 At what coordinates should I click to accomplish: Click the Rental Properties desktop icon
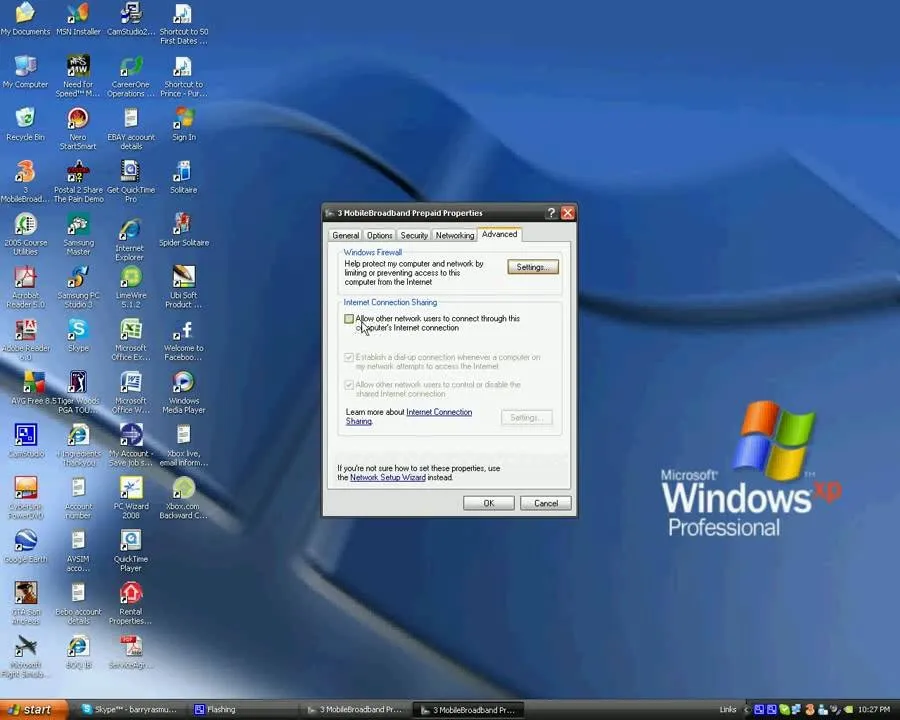tap(131, 604)
